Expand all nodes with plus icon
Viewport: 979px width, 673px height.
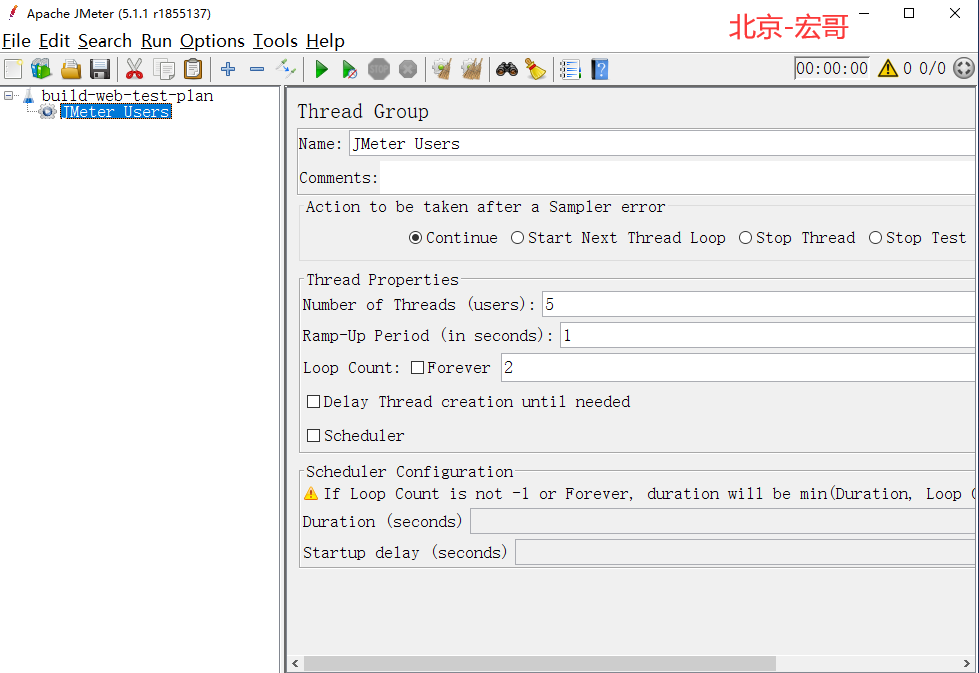(228, 69)
